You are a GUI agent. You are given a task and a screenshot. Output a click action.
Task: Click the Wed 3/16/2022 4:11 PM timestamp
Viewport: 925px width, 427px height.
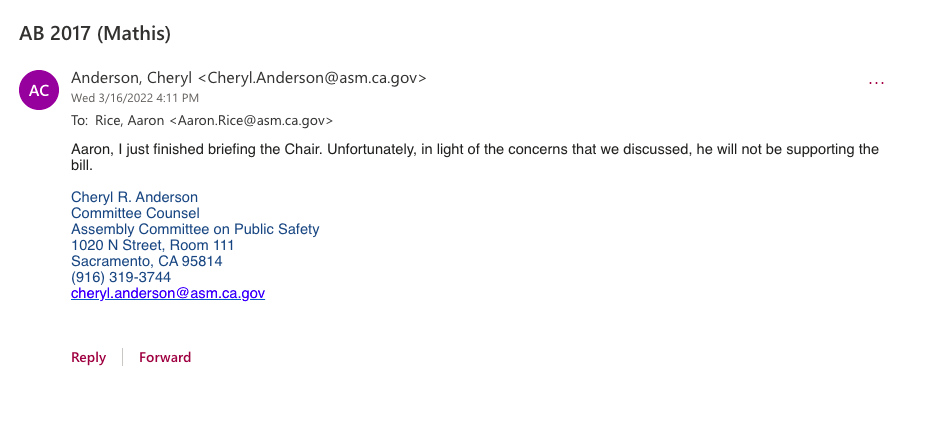click(135, 98)
